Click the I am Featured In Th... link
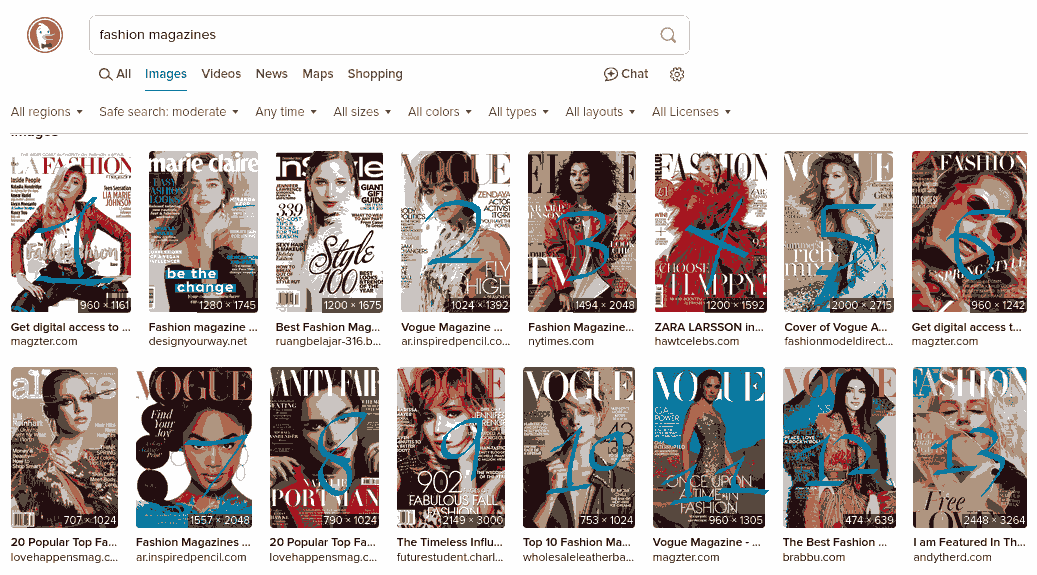Screen dimensions: 1037x575 970,542
